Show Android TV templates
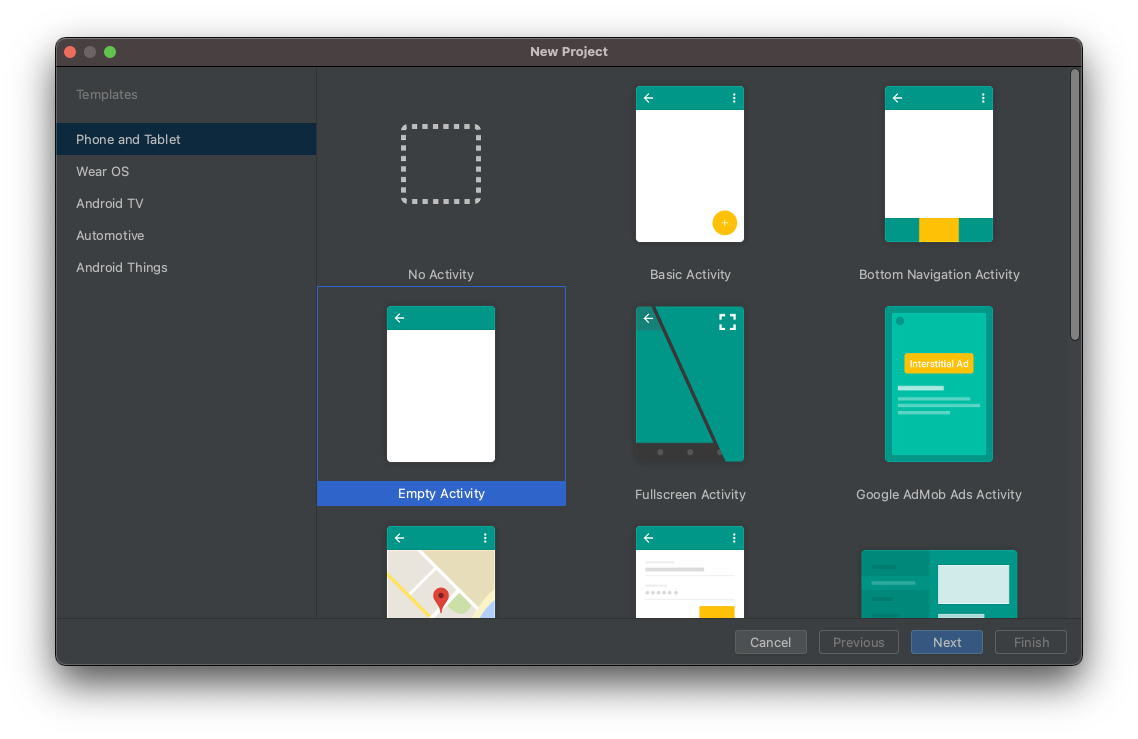The width and height of the screenshot is (1138, 739). (110, 203)
